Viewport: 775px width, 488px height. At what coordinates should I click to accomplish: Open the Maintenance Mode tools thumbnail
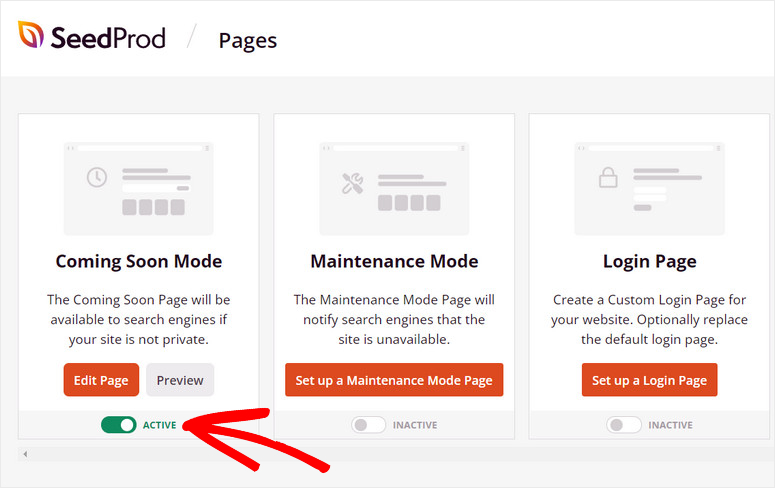(x=394, y=188)
